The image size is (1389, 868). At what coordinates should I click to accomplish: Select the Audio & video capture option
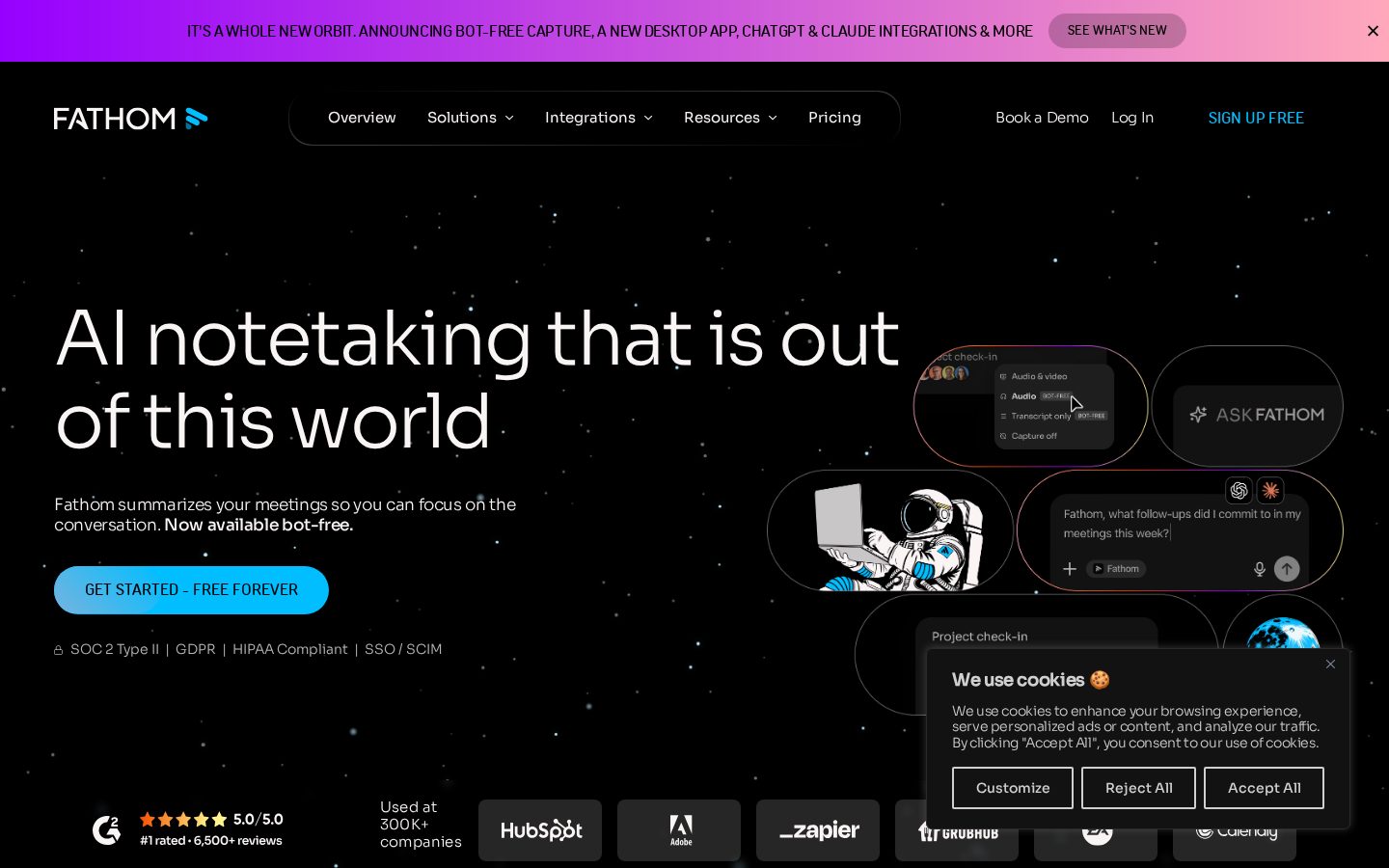[1033, 376]
